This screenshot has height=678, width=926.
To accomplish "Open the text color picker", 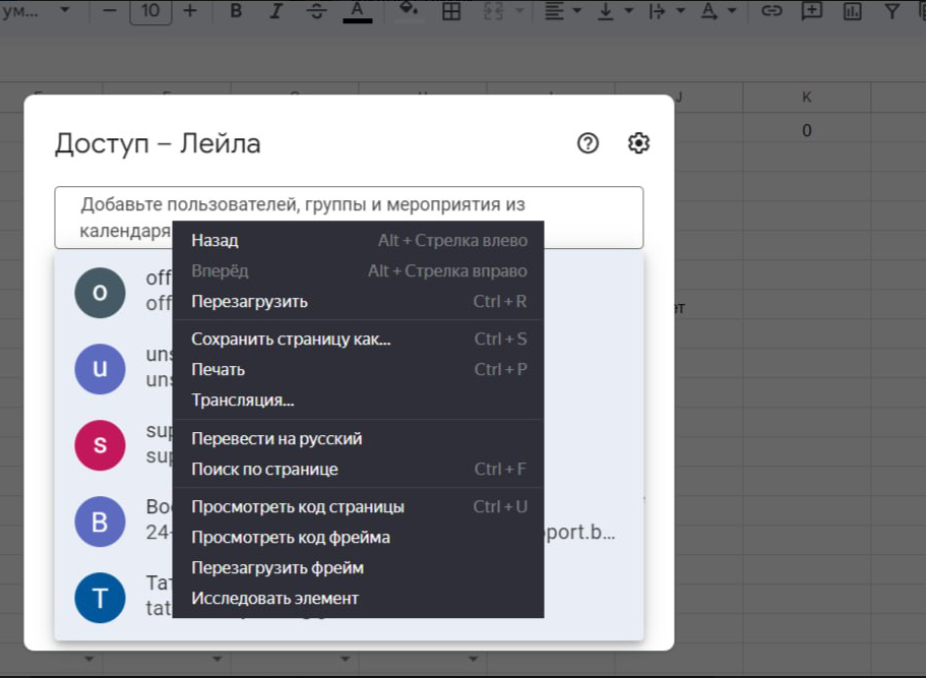I will tap(357, 11).
